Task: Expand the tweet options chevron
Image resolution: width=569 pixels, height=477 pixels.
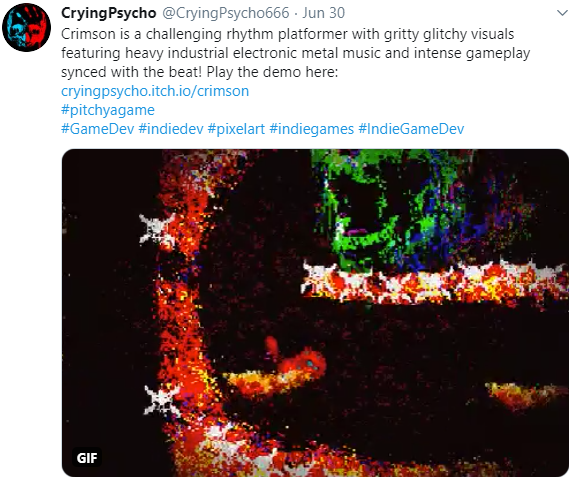Action: [562, 13]
